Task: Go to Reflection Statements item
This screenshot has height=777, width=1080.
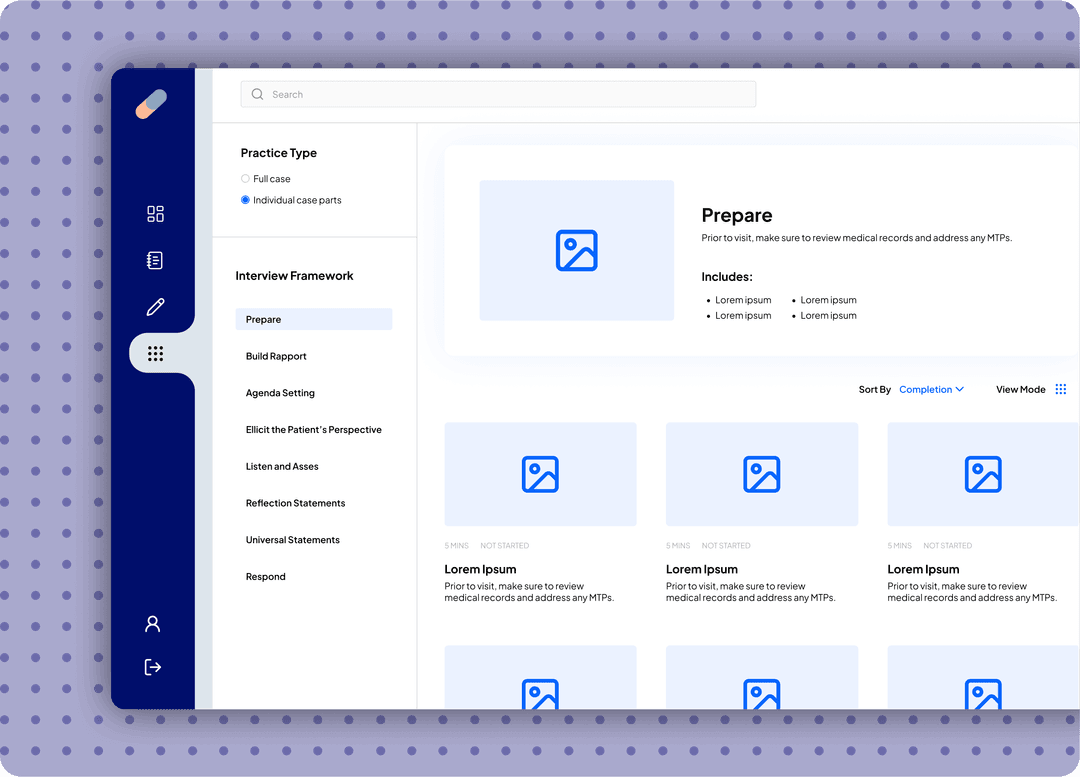Action: coord(295,503)
